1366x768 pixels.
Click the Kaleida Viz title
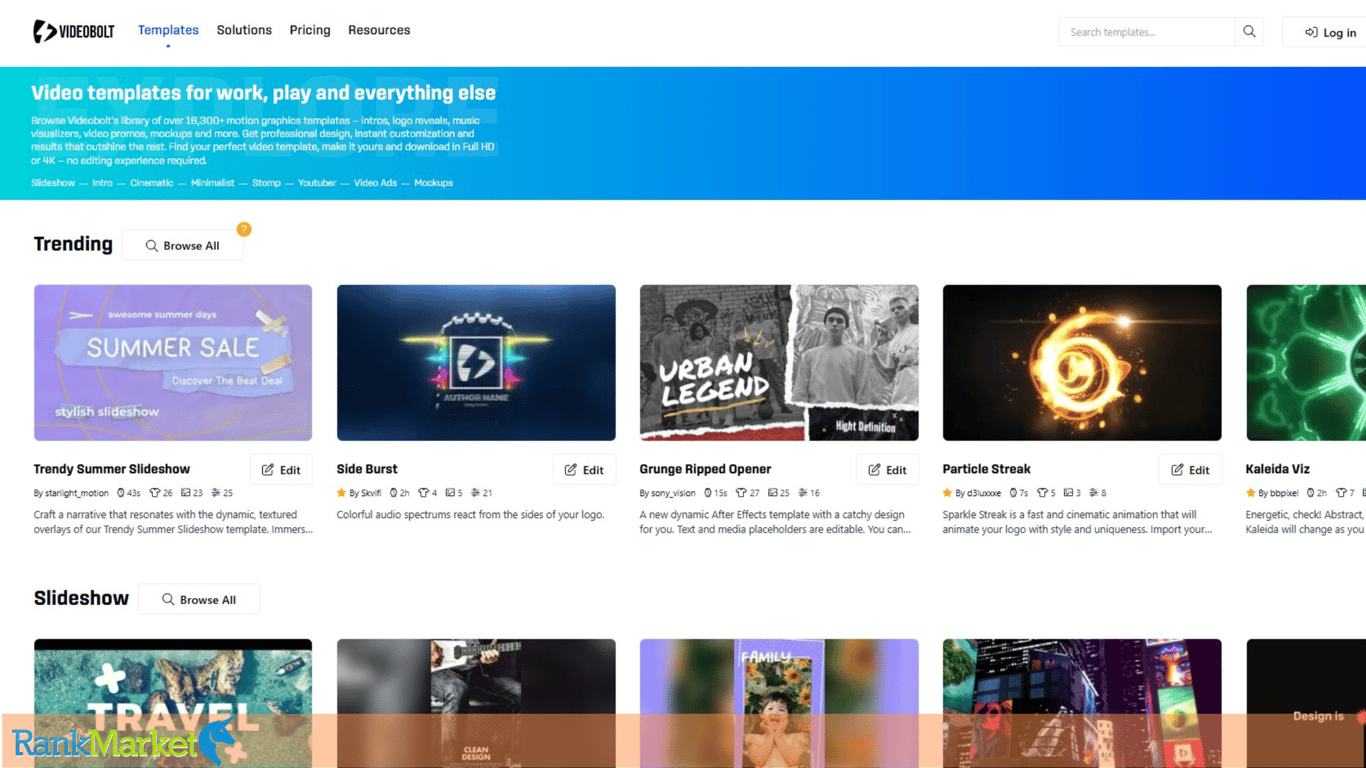point(1278,469)
